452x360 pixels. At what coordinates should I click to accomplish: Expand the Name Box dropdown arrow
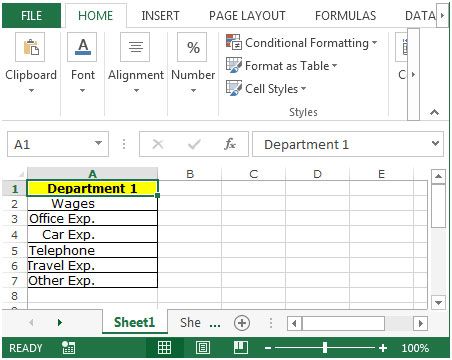coord(98,143)
